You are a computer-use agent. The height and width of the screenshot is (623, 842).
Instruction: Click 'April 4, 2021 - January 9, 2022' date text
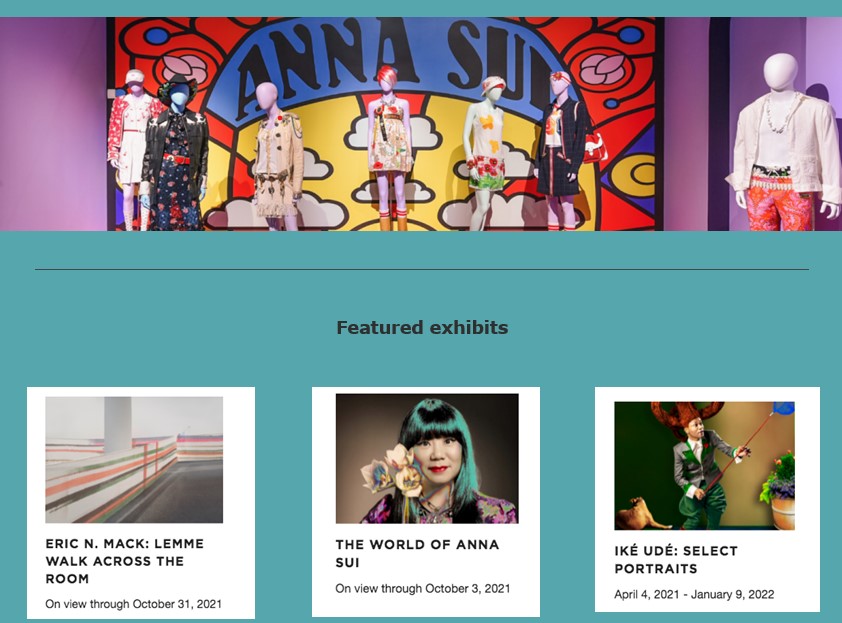click(x=694, y=595)
